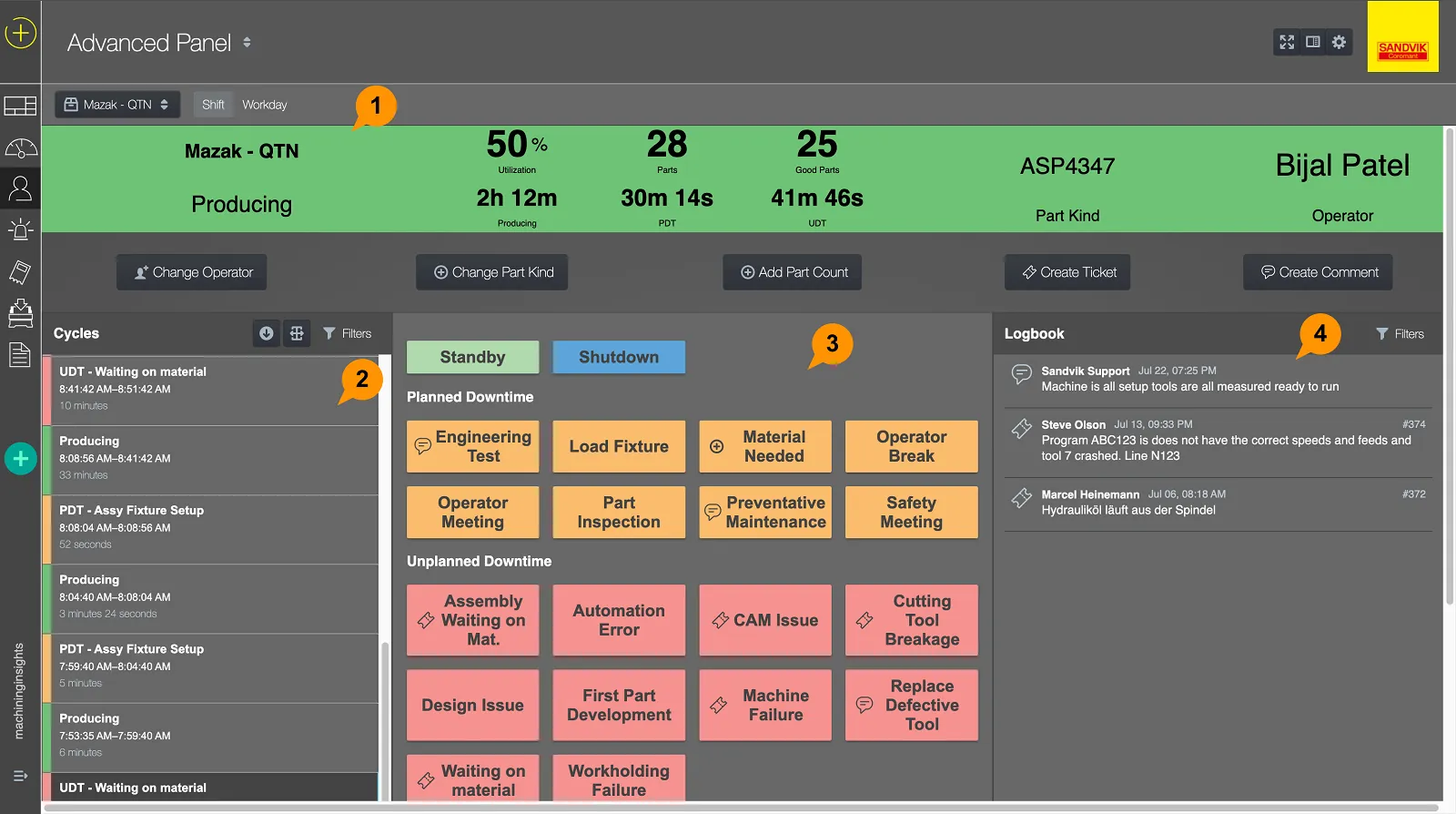Expand Filters in the Logbook panel
The width and height of the screenshot is (1456, 814).
[1400, 334]
